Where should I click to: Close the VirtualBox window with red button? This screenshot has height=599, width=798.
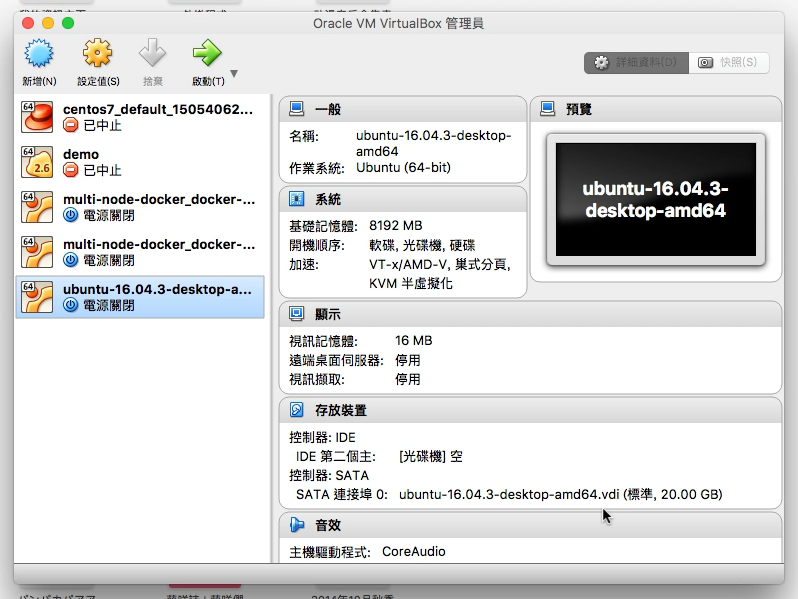[28, 23]
